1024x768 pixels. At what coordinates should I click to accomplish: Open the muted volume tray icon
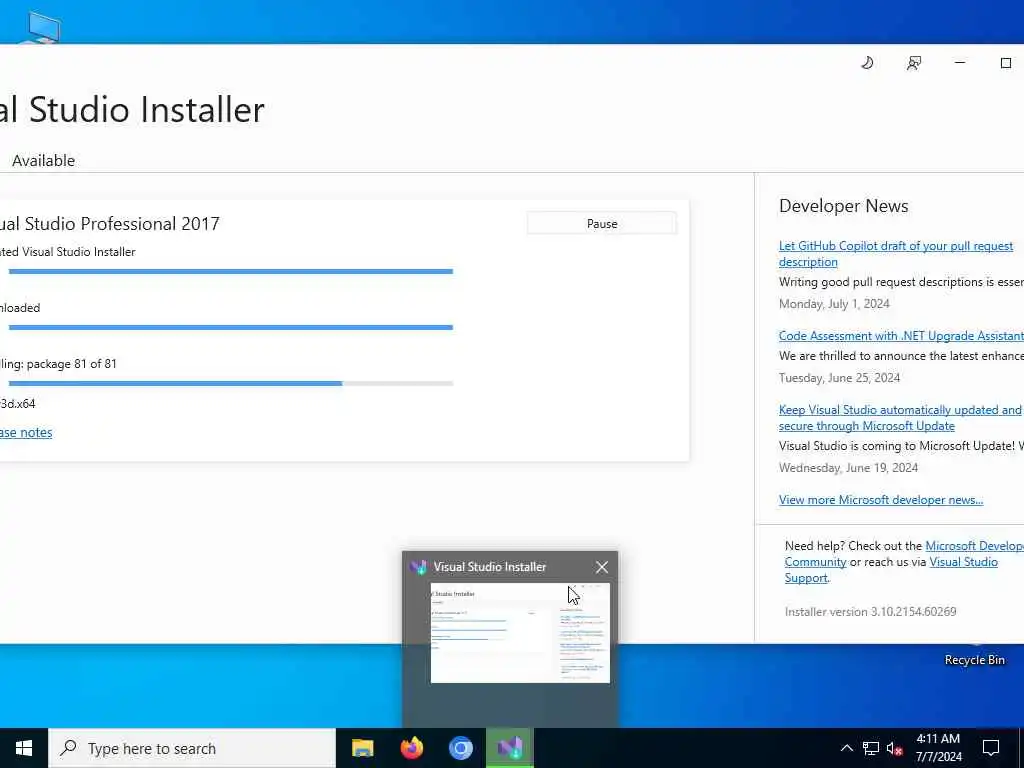895,748
